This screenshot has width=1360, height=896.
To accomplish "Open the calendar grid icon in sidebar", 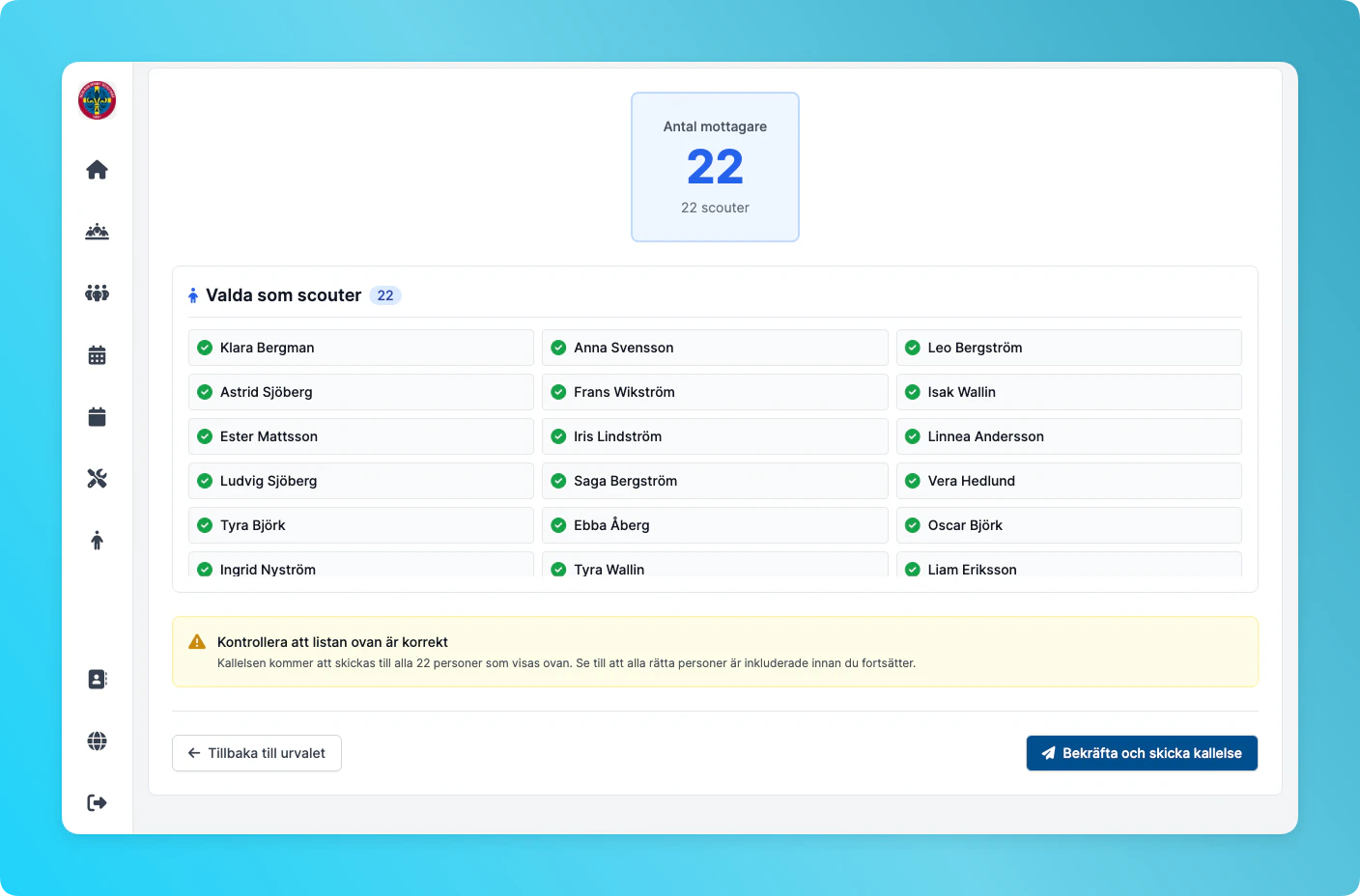I will point(97,355).
